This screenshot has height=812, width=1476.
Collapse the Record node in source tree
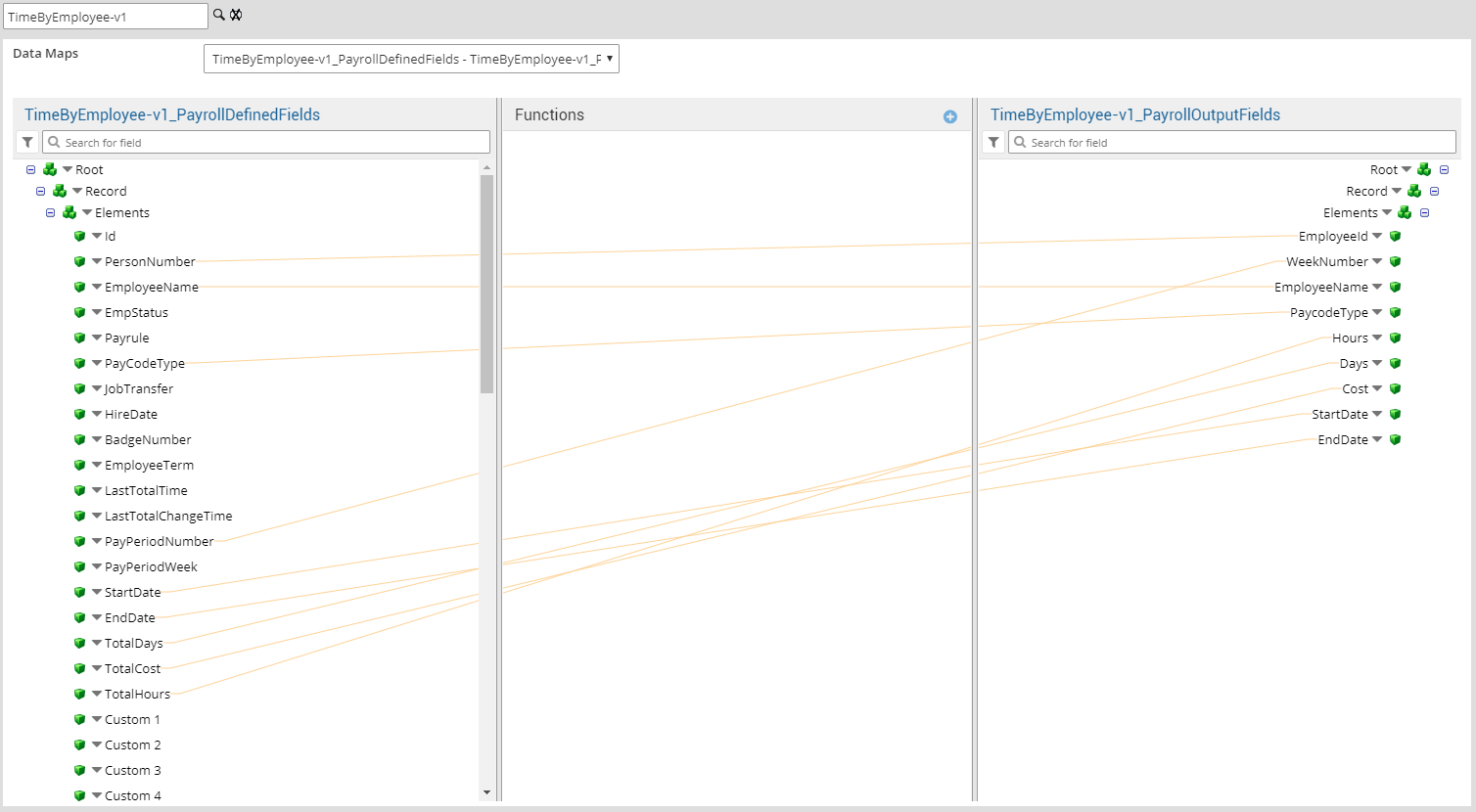point(40,191)
